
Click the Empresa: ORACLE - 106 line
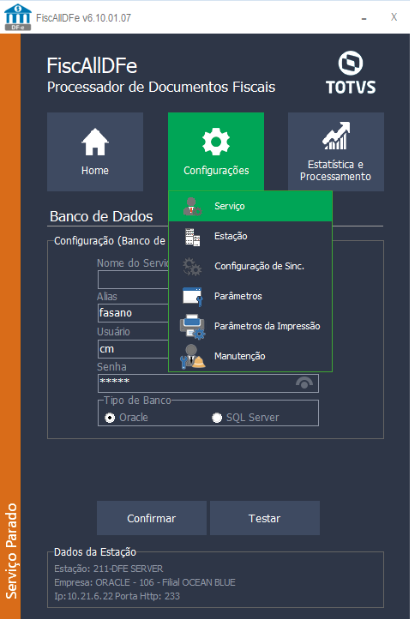click(x=145, y=583)
